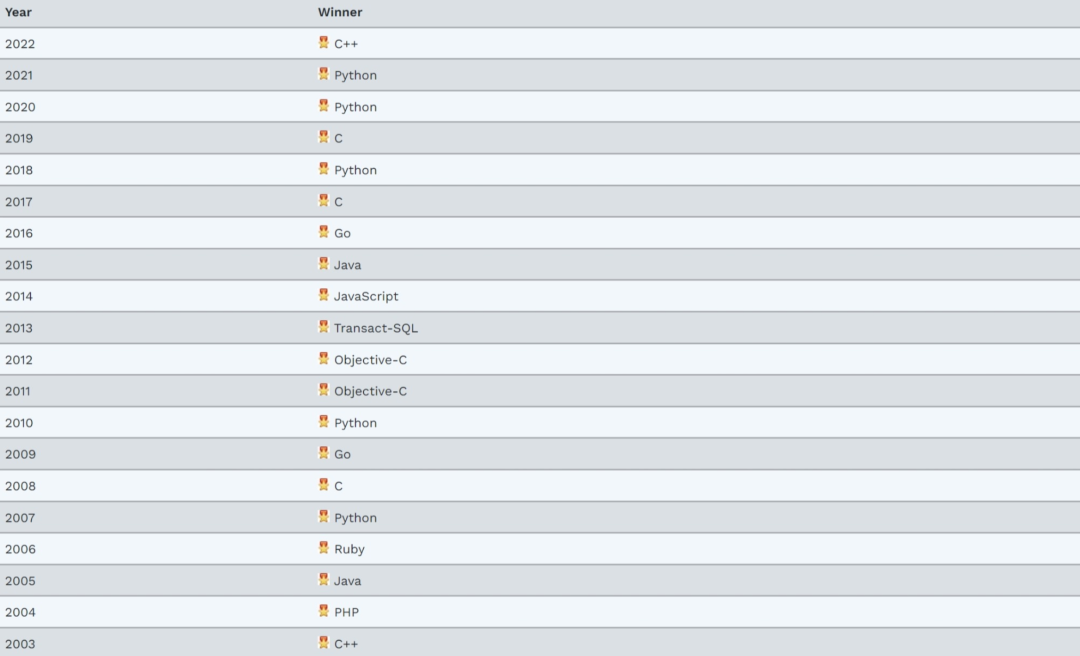Click the medal icon beside Transact-SQL
The image size is (1080, 656).
pyautogui.click(x=323, y=327)
